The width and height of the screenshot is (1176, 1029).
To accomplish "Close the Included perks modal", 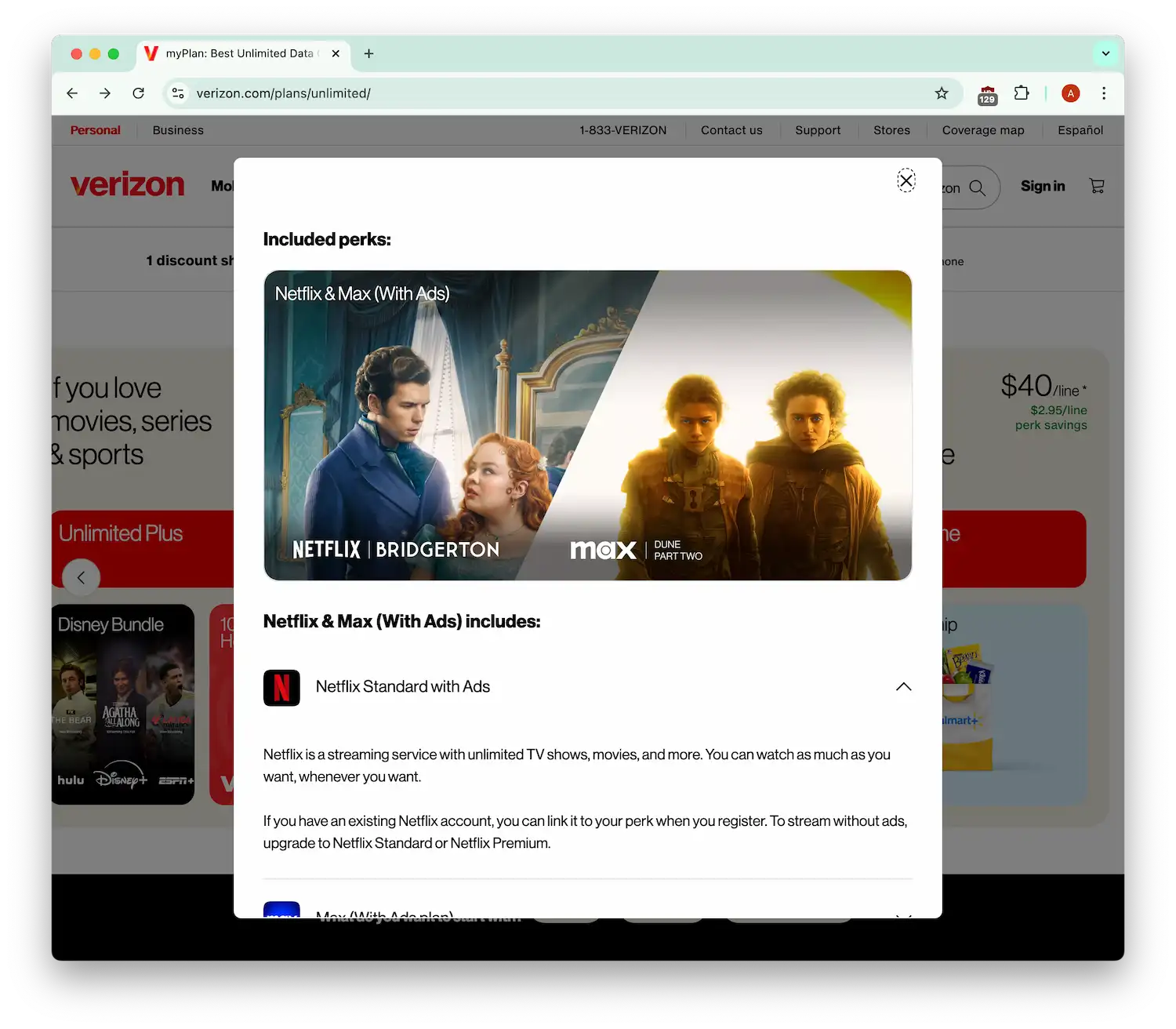I will 906,180.
